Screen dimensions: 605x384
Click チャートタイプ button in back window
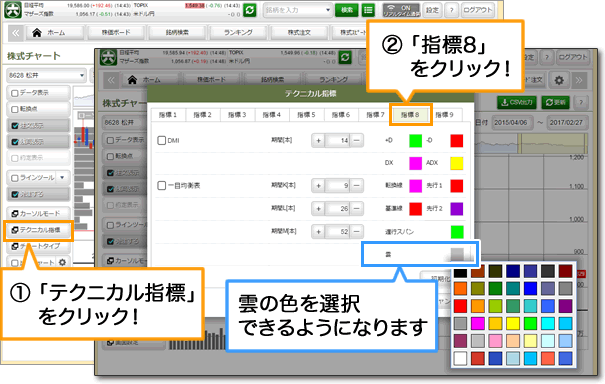click(39, 246)
